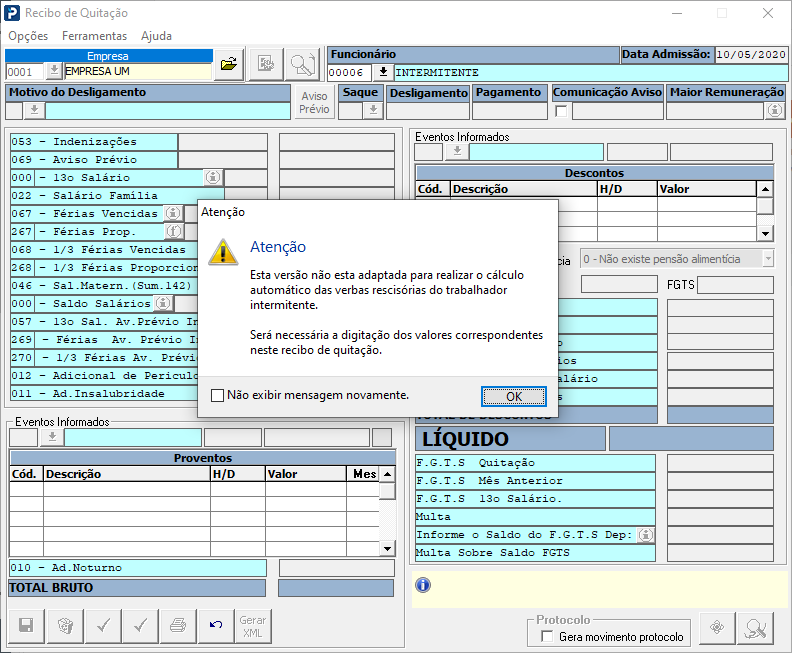Click info icon on Férias Vencidas row
Viewport: 792px width, 653px height.
pyautogui.click(x=173, y=214)
